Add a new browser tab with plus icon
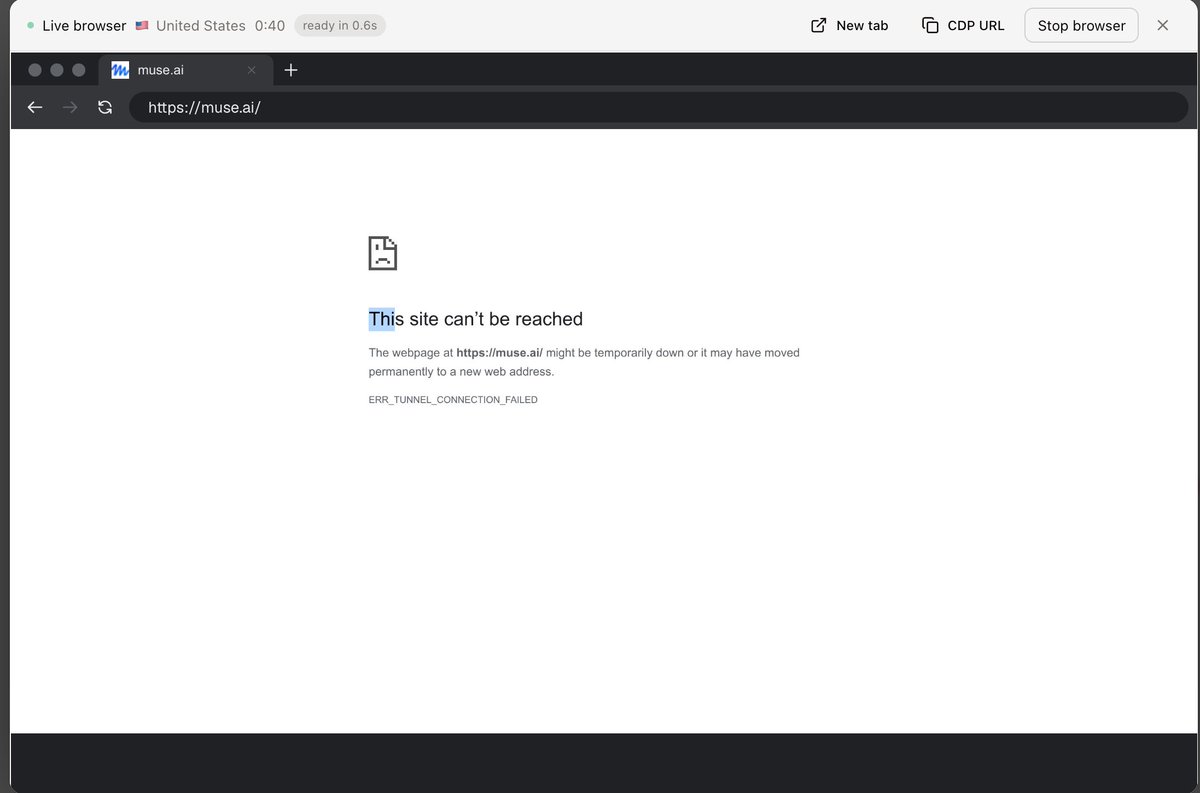 tap(291, 70)
